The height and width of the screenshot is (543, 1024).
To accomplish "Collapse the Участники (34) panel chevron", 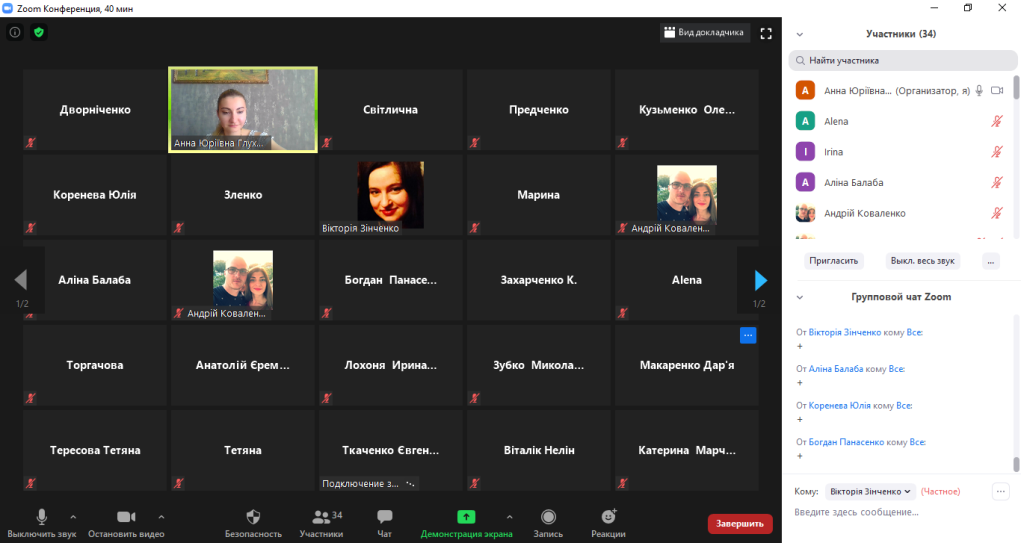I will pyautogui.click(x=799, y=34).
